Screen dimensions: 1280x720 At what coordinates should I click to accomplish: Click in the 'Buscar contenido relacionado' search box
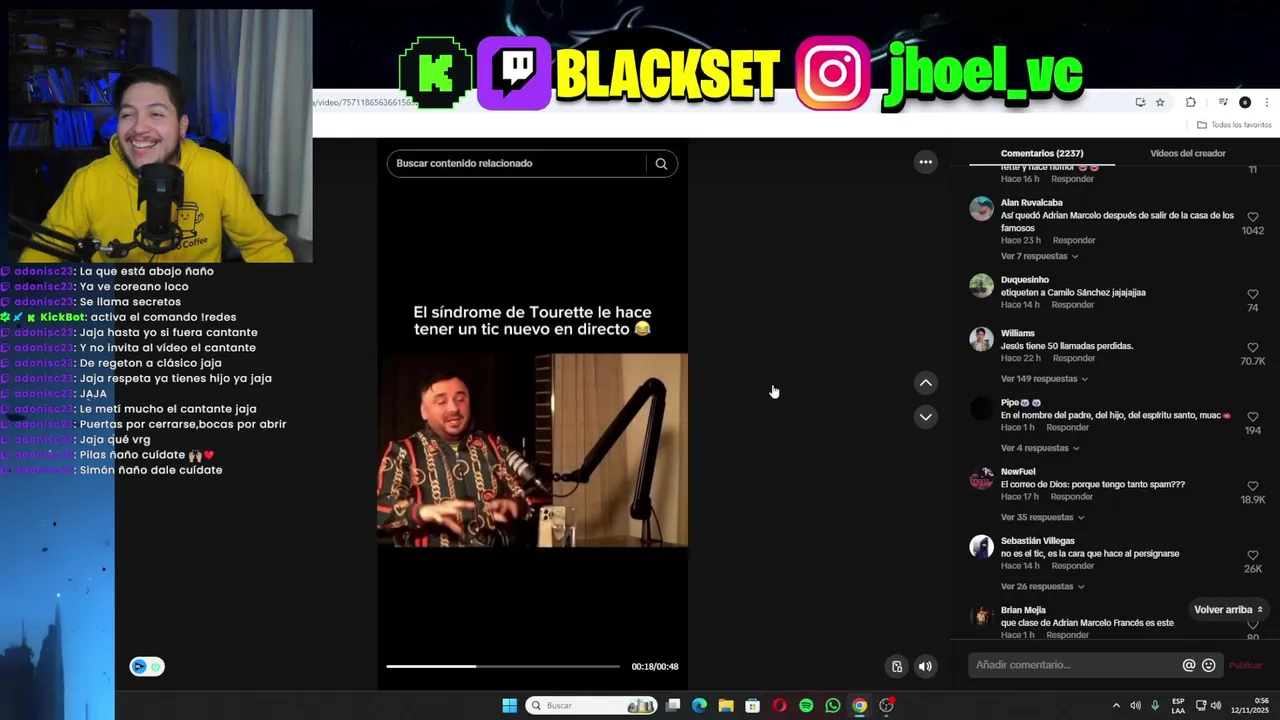pyautogui.click(x=516, y=164)
